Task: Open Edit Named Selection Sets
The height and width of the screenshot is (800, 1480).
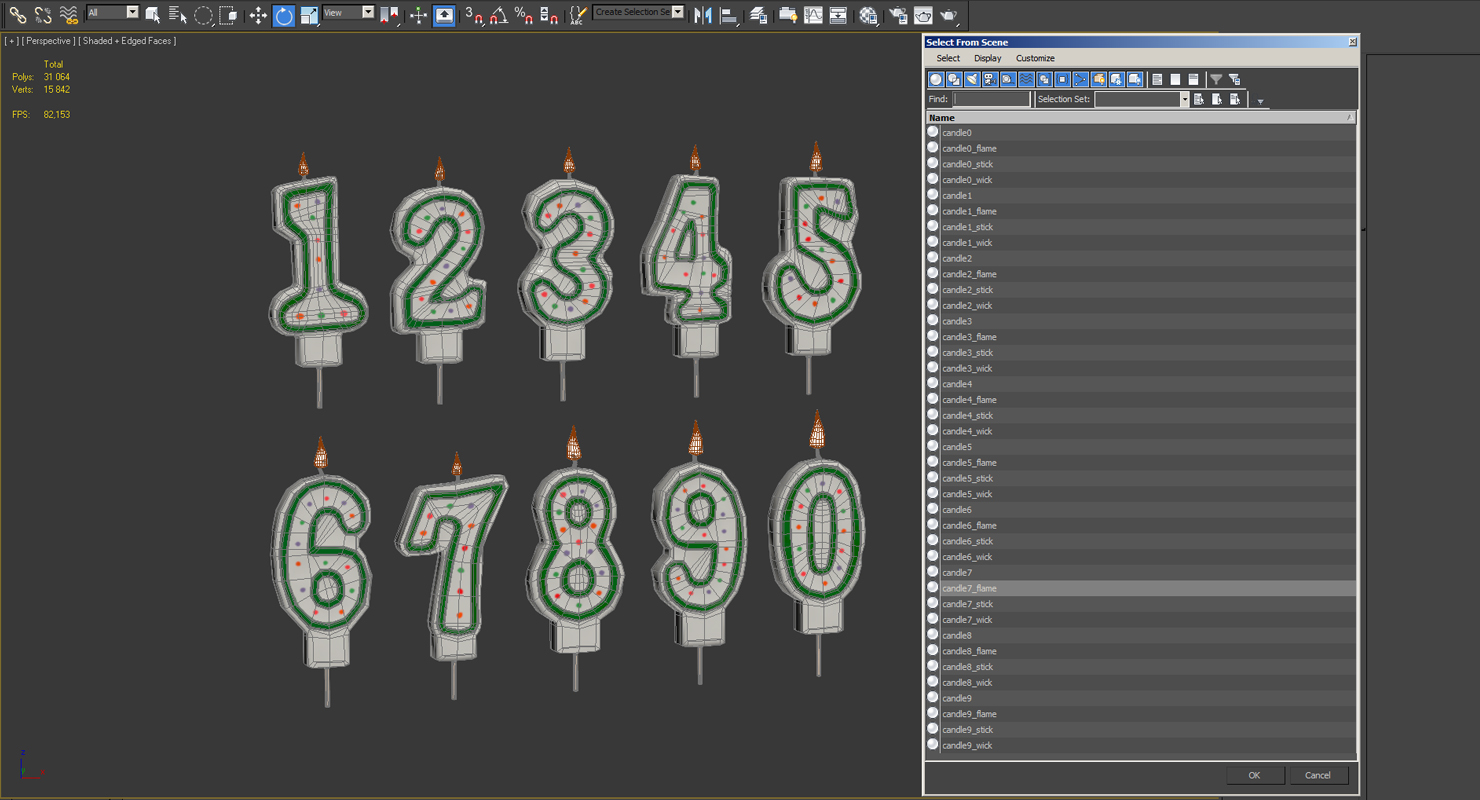Action: (x=577, y=14)
